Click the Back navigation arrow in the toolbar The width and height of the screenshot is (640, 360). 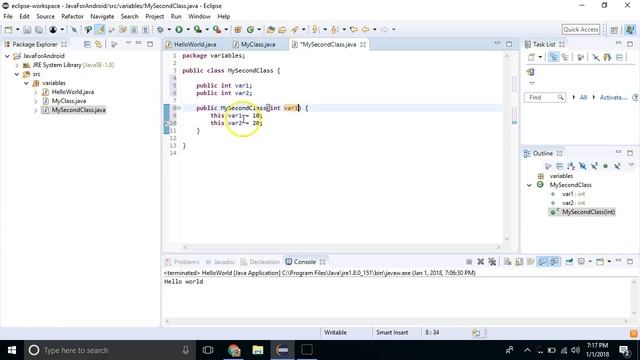[365, 29]
